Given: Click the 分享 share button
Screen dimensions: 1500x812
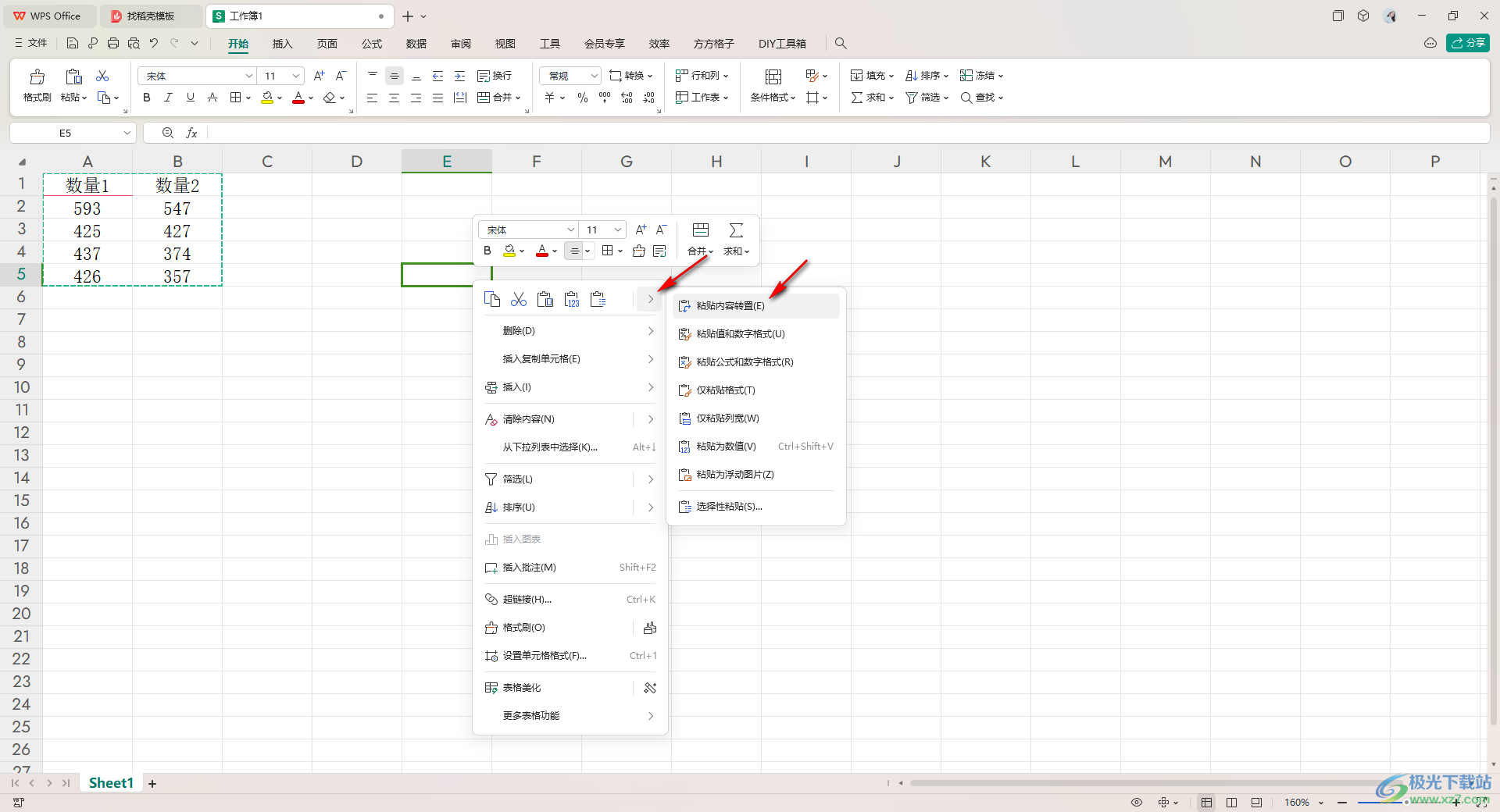Looking at the screenshot, I should point(1468,43).
